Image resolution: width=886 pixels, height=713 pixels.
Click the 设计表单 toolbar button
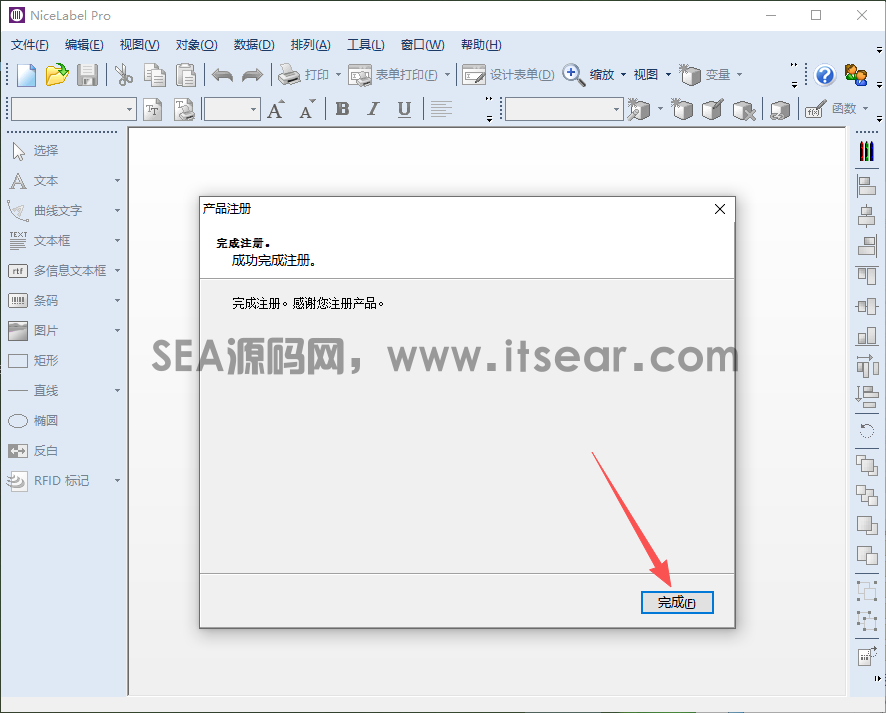[x=508, y=75]
